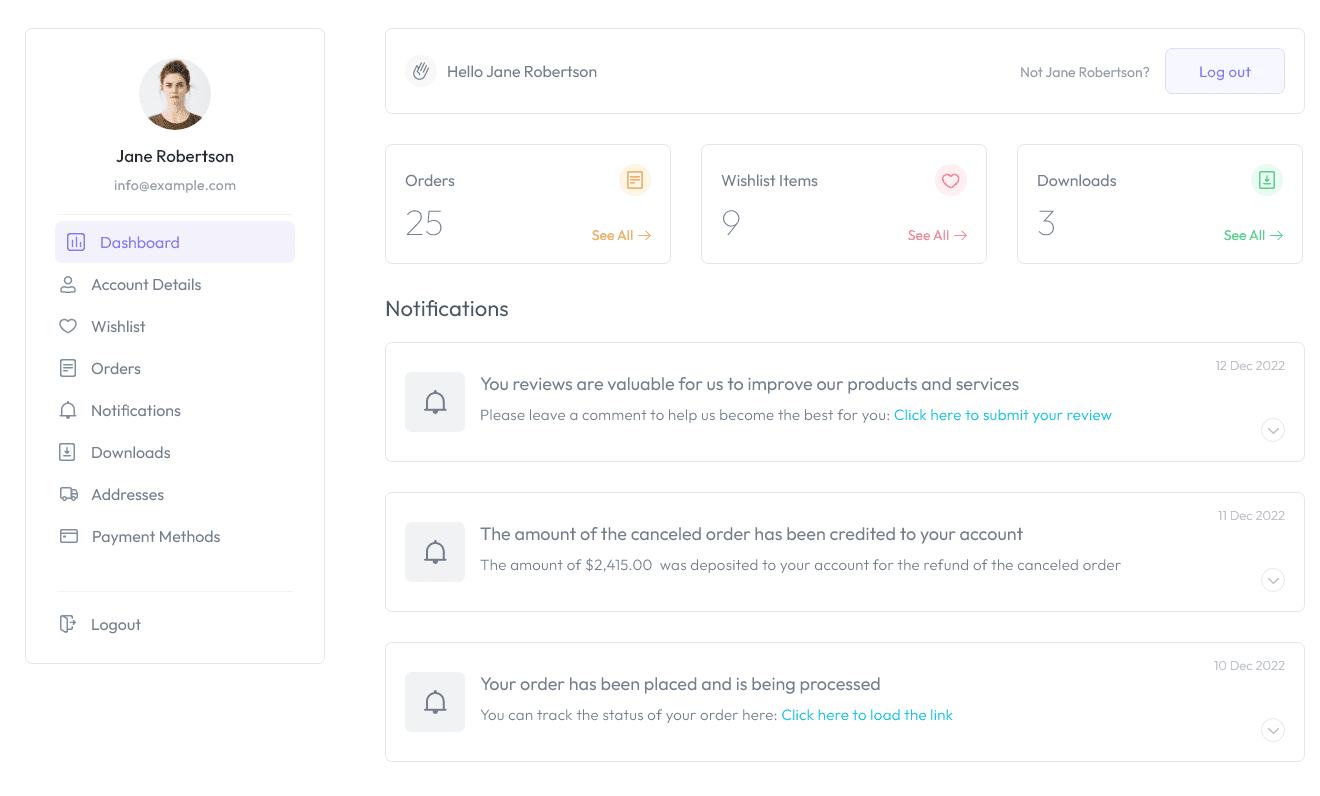1320x796 pixels.
Task: Click the pink Wishlist heart icon
Action: point(951,180)
